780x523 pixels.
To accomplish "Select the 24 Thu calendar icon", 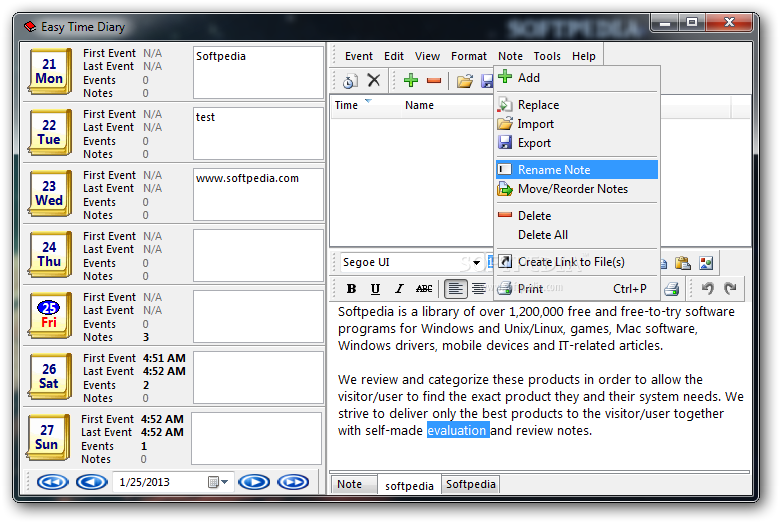I will pyautogui.click(x=49, y=254).
